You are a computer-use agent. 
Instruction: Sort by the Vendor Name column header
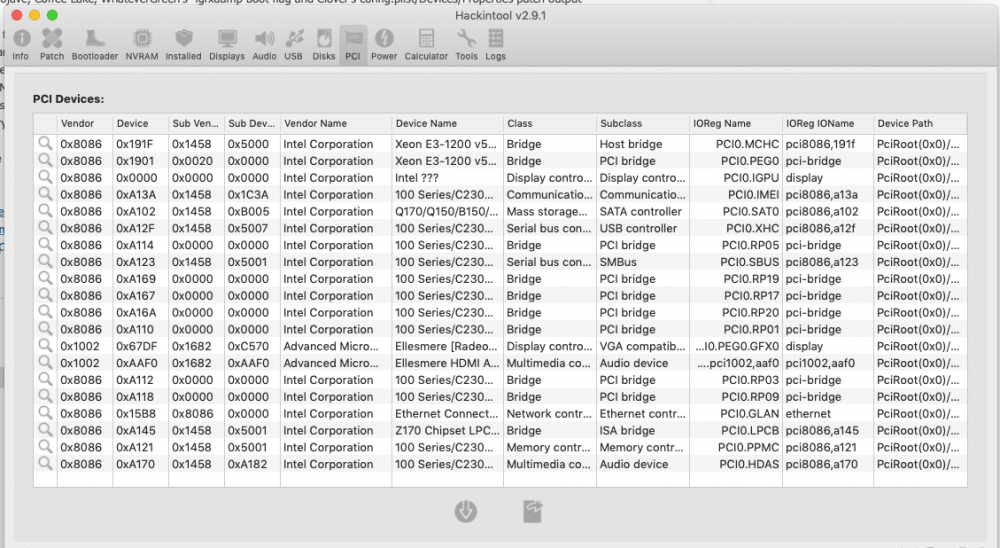tap(336, 123)
